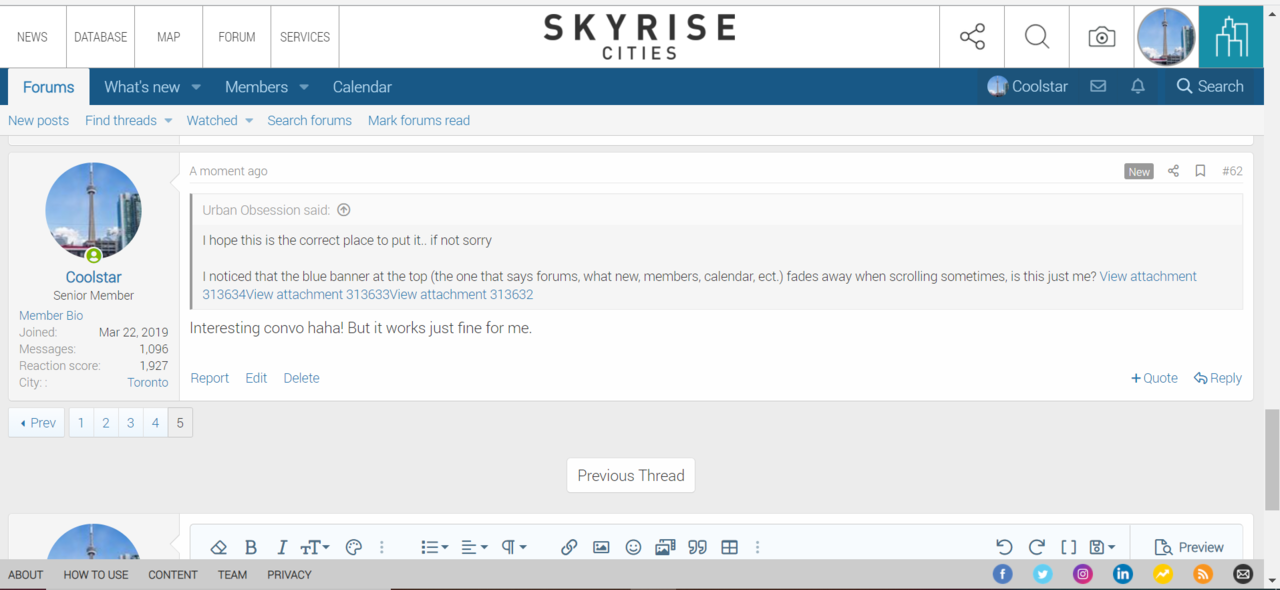This screenshot has width=1280, height=590.
Task: Go to page 3 of the thread
Action: coord(130,423)
